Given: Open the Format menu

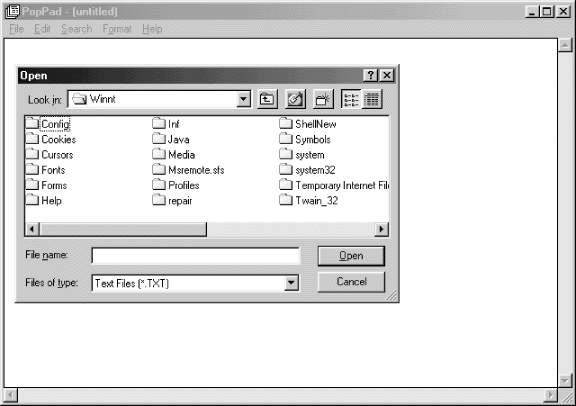Looking at the screenshot, I should click(x=117, y=29).
